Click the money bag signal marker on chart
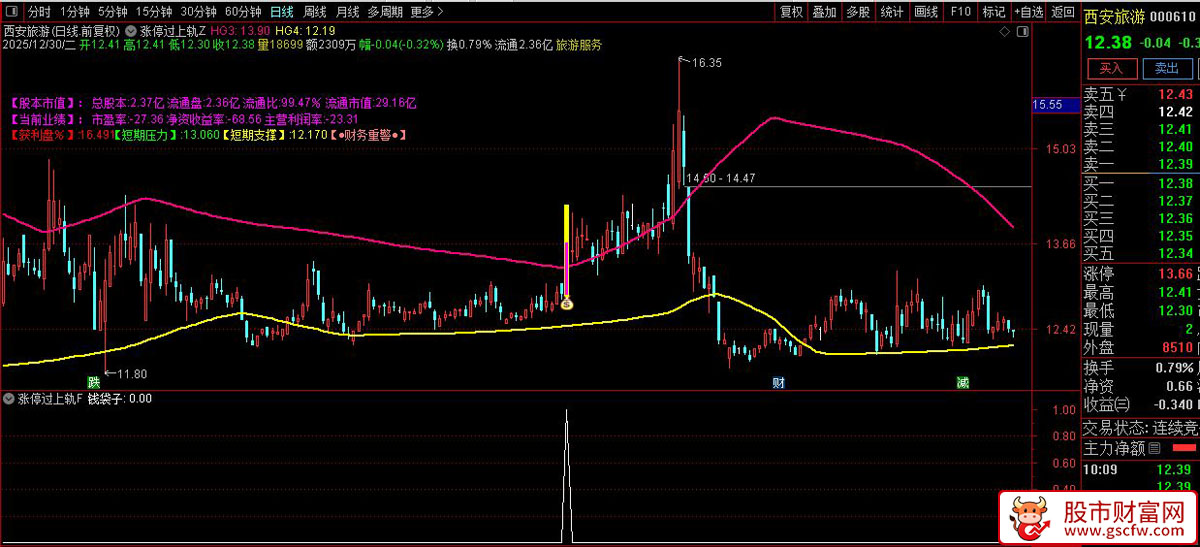This screenshot has height=547, width=1200. click(x=566, y=303)
